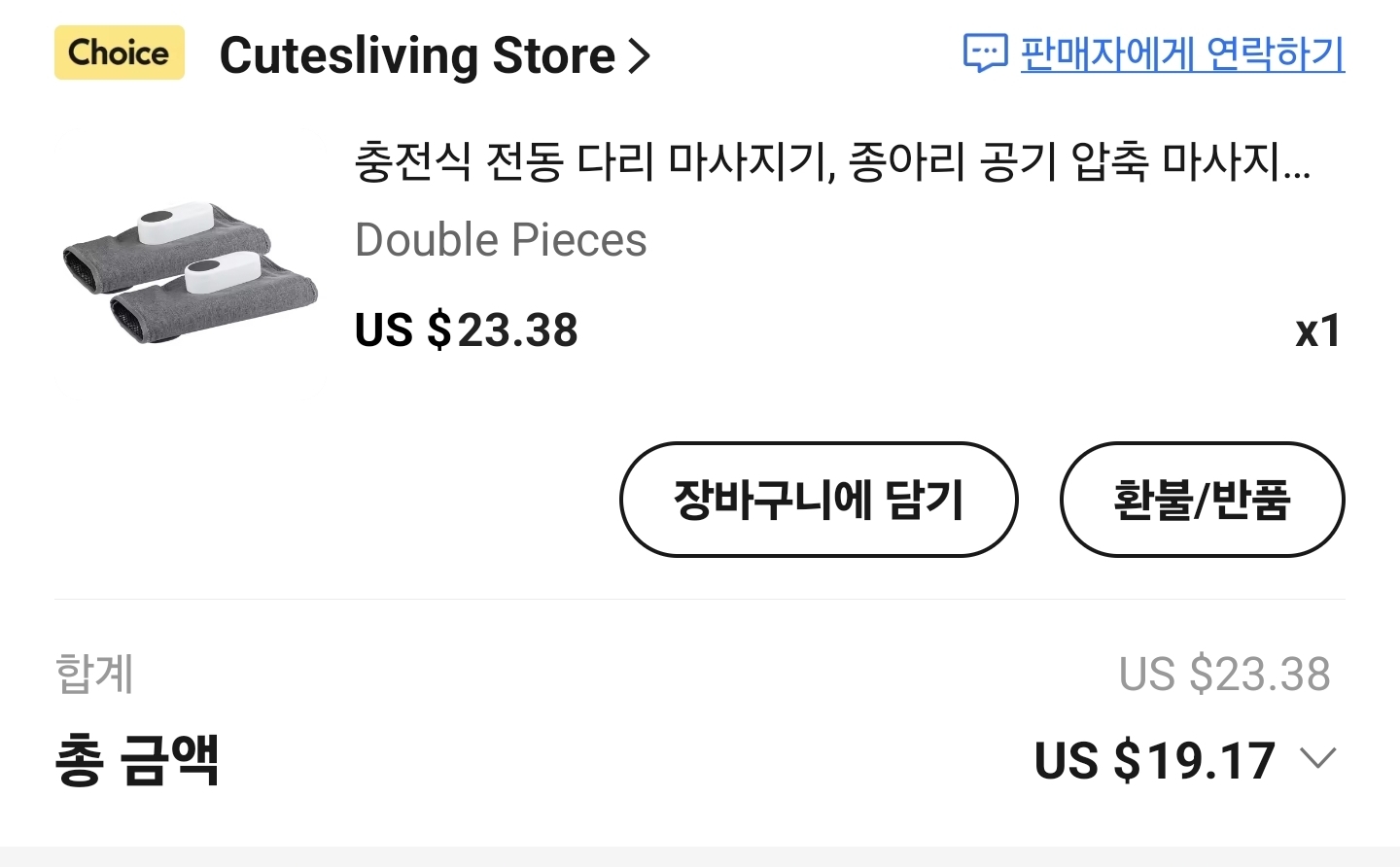Click the 총 금액 total label
The width and height of the screenshot is (1400, 867).
[137, 760]
